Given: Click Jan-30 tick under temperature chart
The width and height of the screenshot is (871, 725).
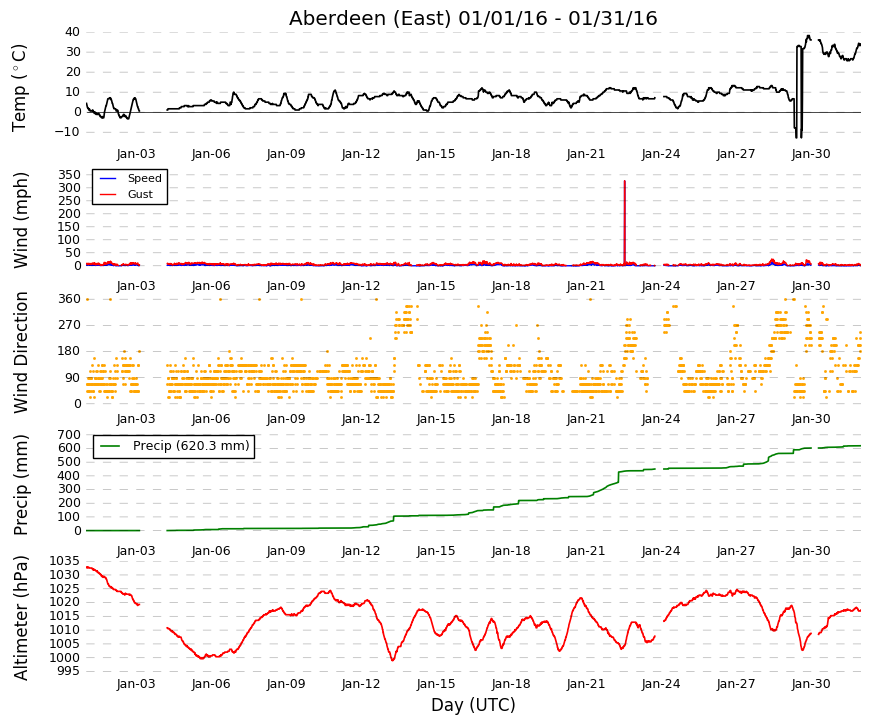Looking at the screenshot, I should [811, 154].
